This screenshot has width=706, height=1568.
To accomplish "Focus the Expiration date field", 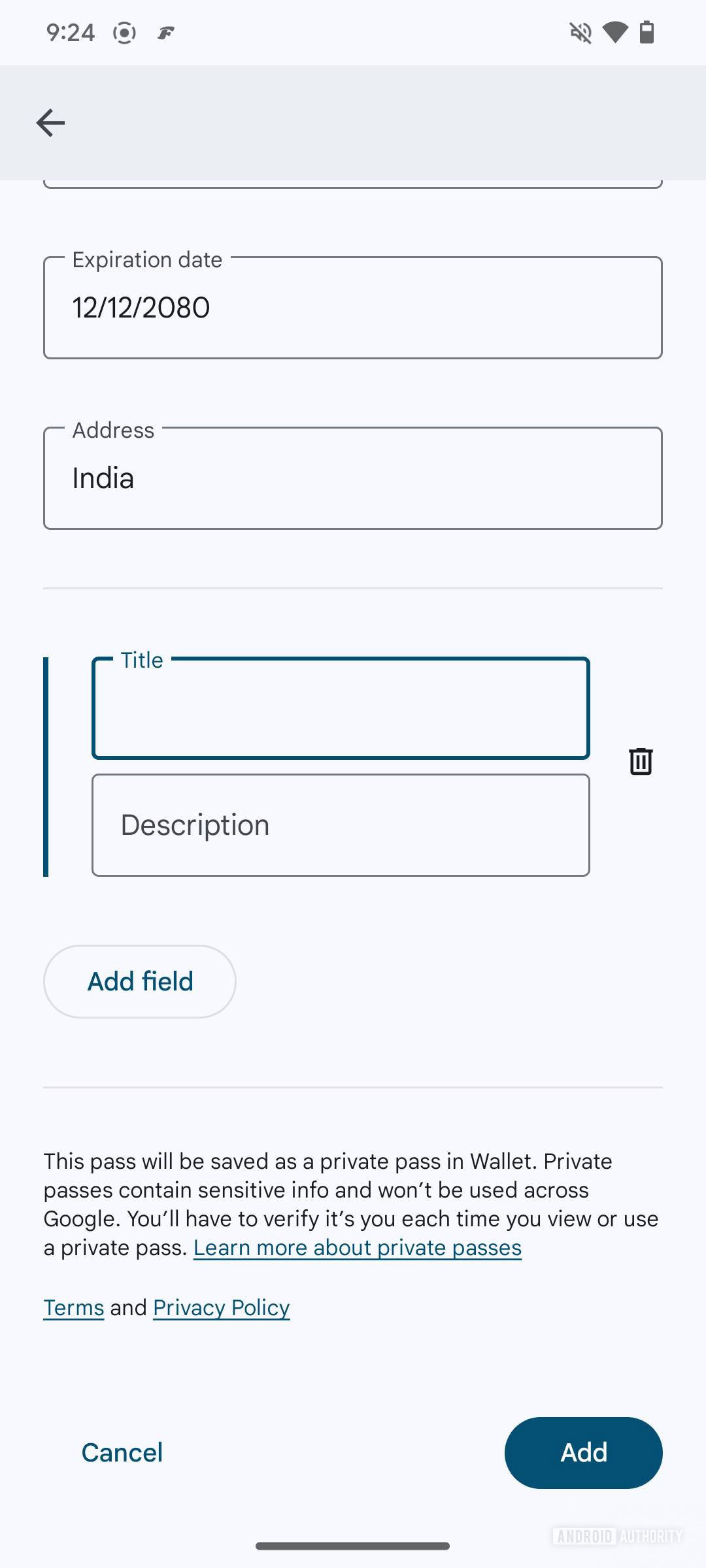I will pyautogui.click(x=353, y=308).
